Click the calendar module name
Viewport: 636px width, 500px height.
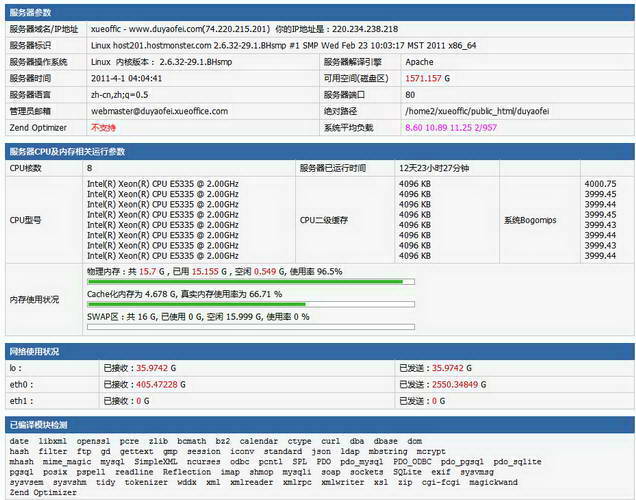coord(258,441)
